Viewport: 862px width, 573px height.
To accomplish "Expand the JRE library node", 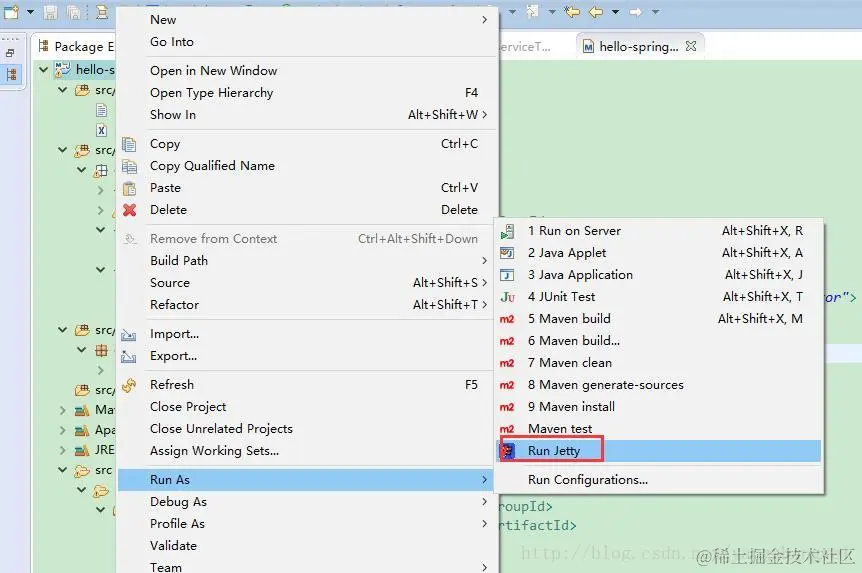I will [x=63, y=450].
